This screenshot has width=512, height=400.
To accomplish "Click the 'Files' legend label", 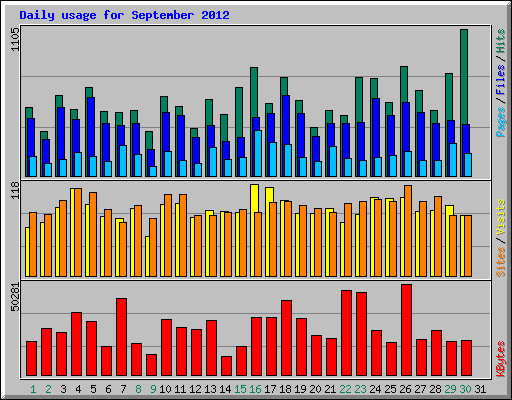I will tap(501, 80).
